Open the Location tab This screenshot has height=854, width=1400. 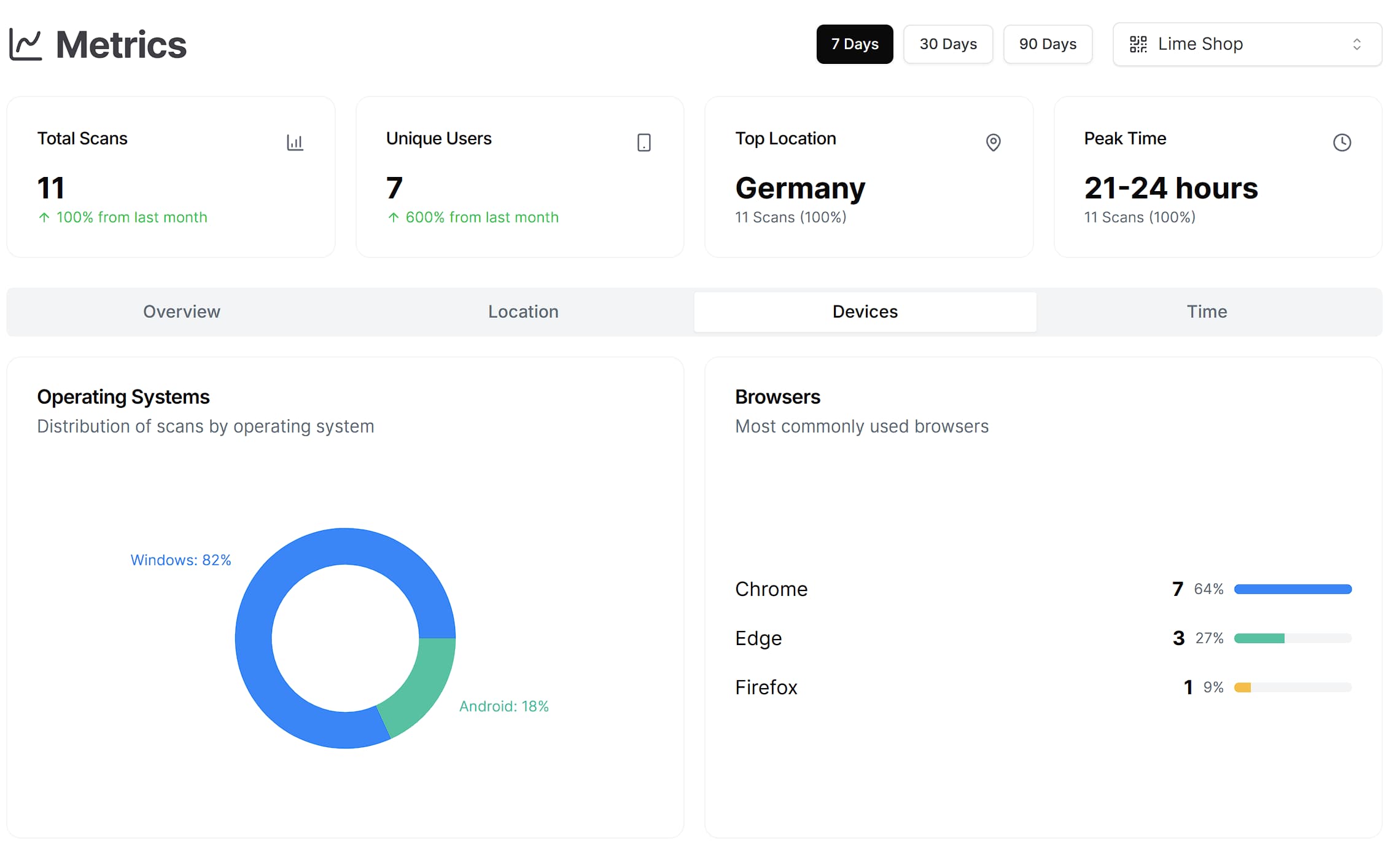click(x=523, y=311)
